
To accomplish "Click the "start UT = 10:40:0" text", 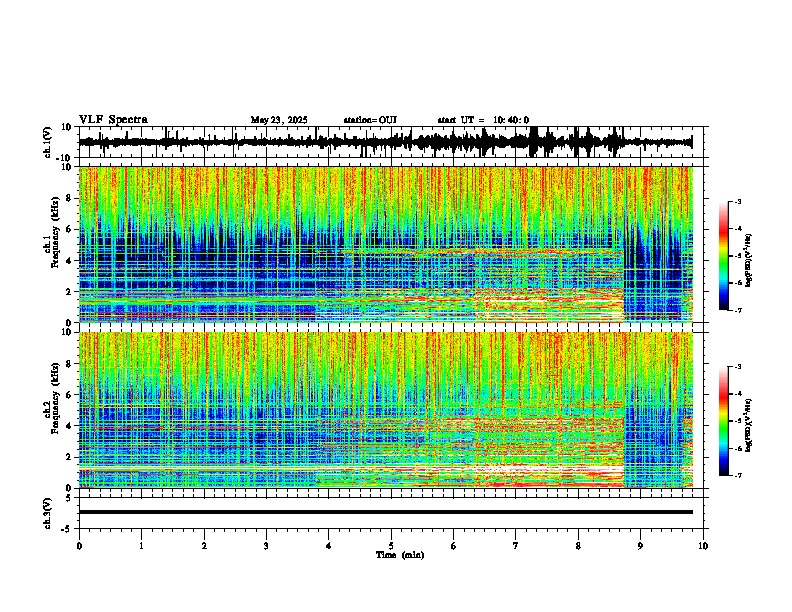I will click(483, 120).
